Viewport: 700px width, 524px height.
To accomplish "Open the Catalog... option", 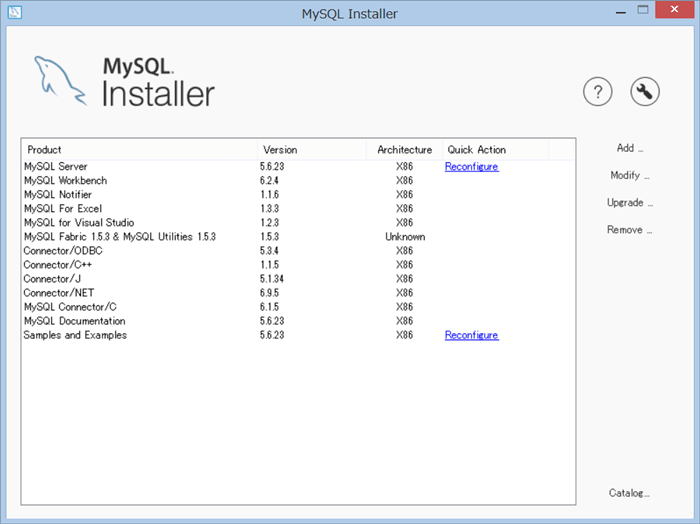I will click(630, 493).
